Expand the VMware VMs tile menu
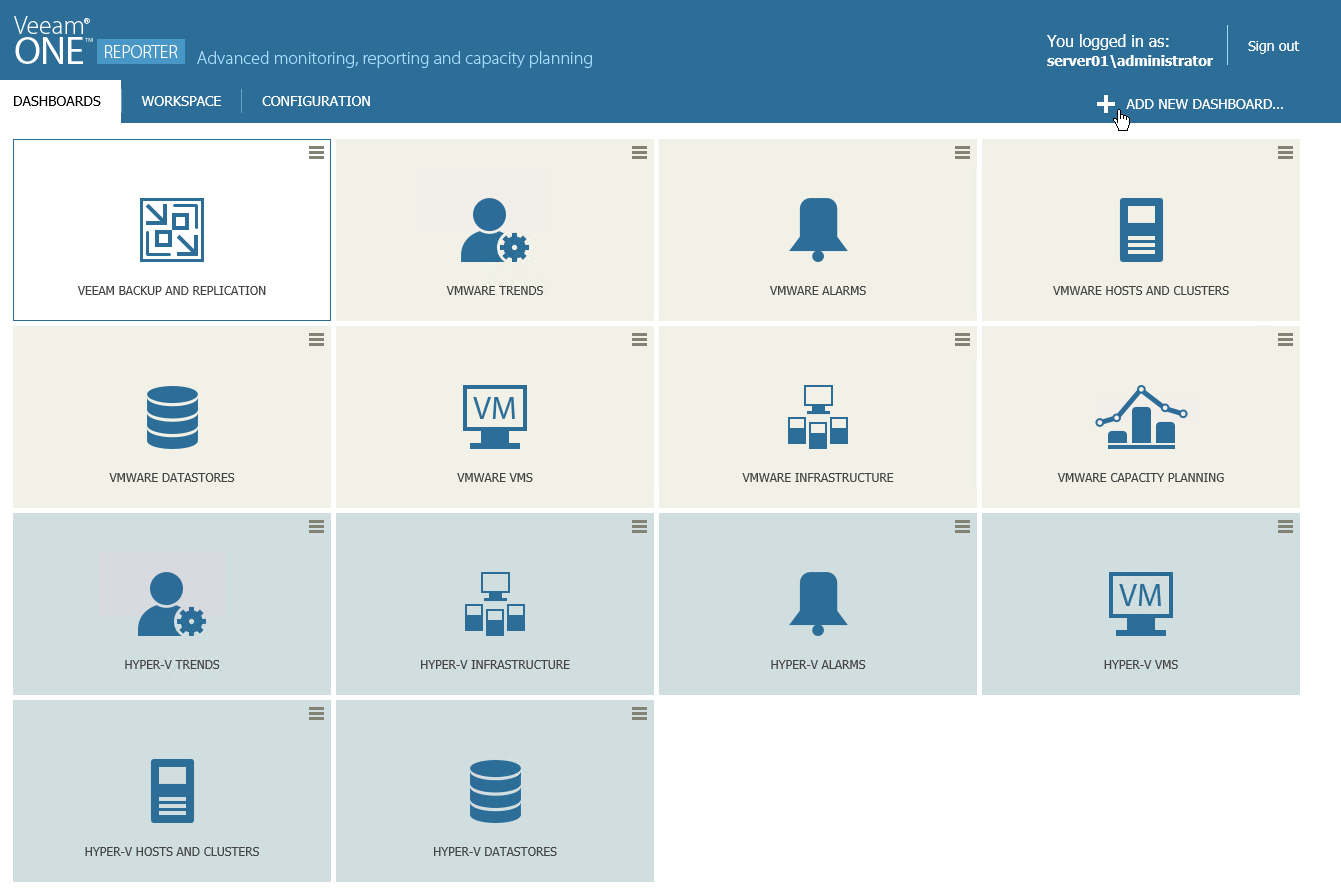This screenshot has width=1341, height=891. pyautogui.click(x=640, y=339)
